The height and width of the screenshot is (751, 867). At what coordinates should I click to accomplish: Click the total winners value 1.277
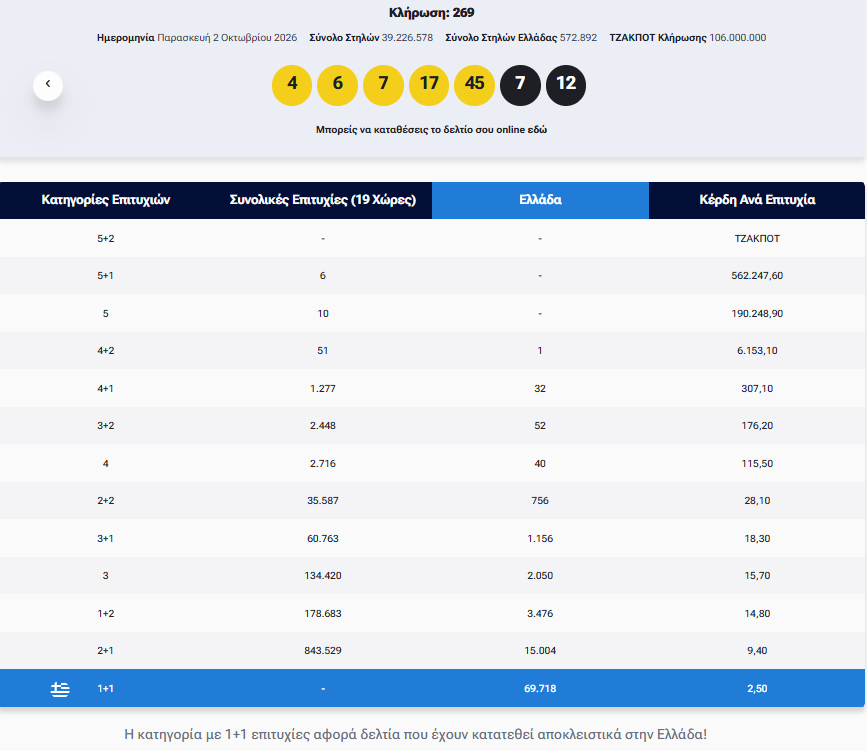click(323, 389)
